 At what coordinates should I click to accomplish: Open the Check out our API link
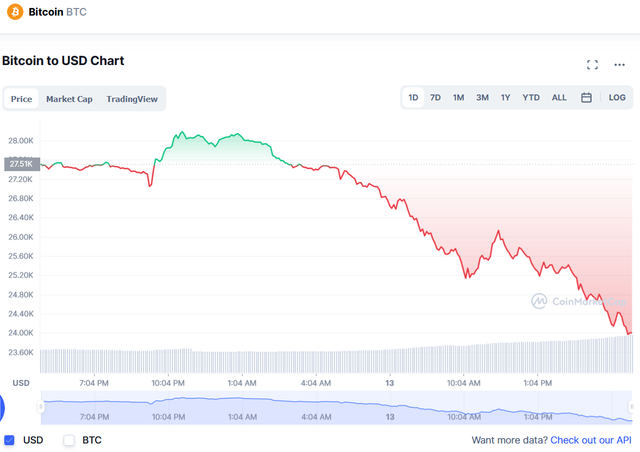(591, 440)
